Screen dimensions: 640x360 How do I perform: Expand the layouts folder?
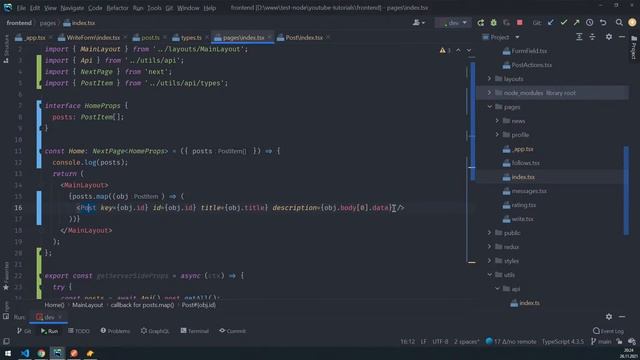pyautogui.click(x=489, y=79)
